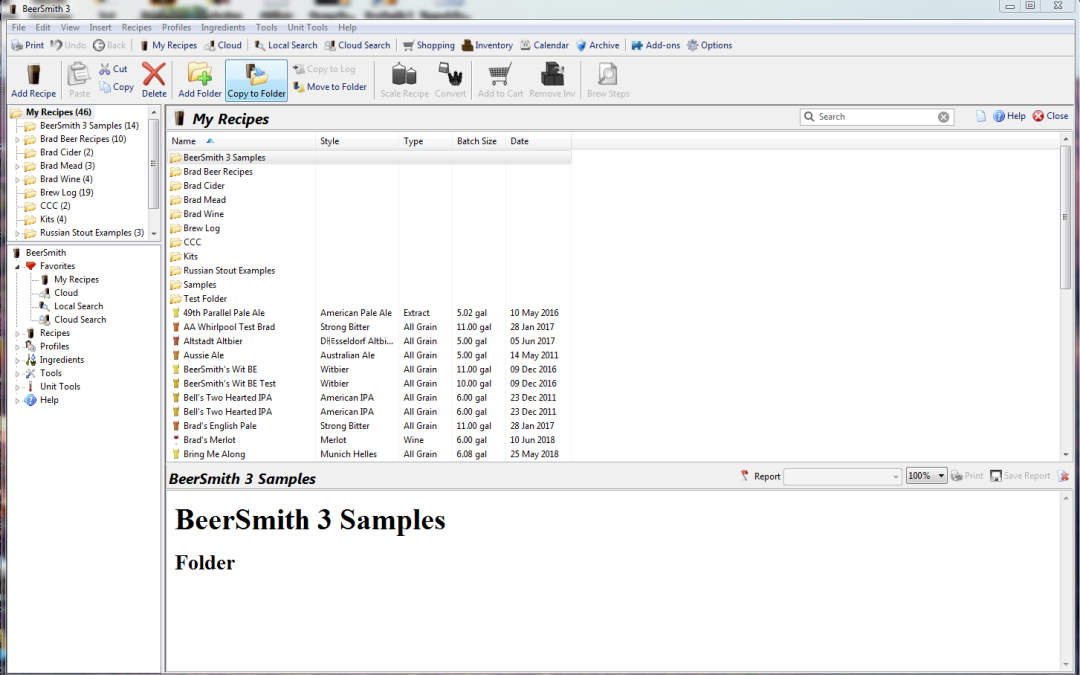This screenshot has height=675, width=1080.
Task: Click in the recipe Search field
Action: [x=876, y=117]
